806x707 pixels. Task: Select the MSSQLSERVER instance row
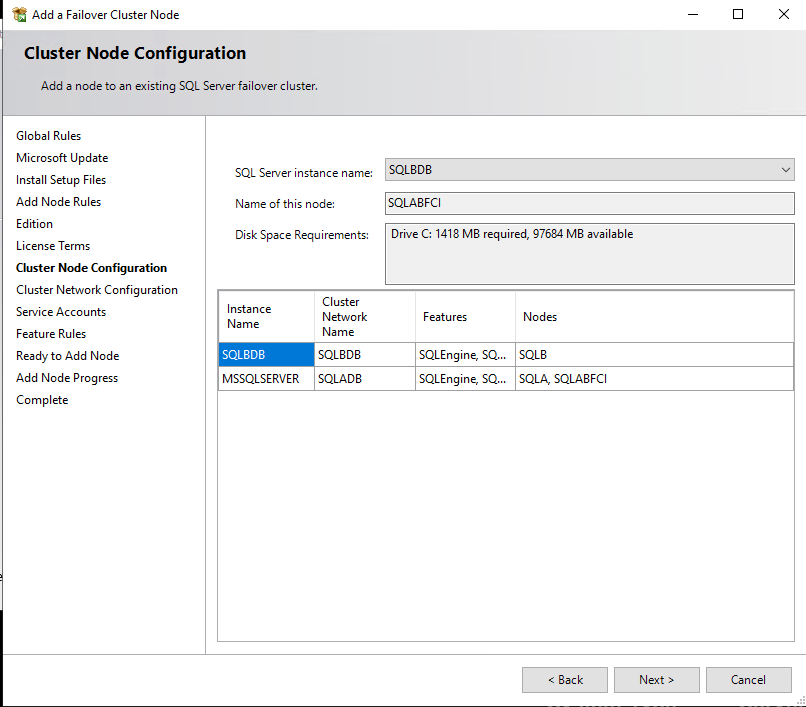266,378
